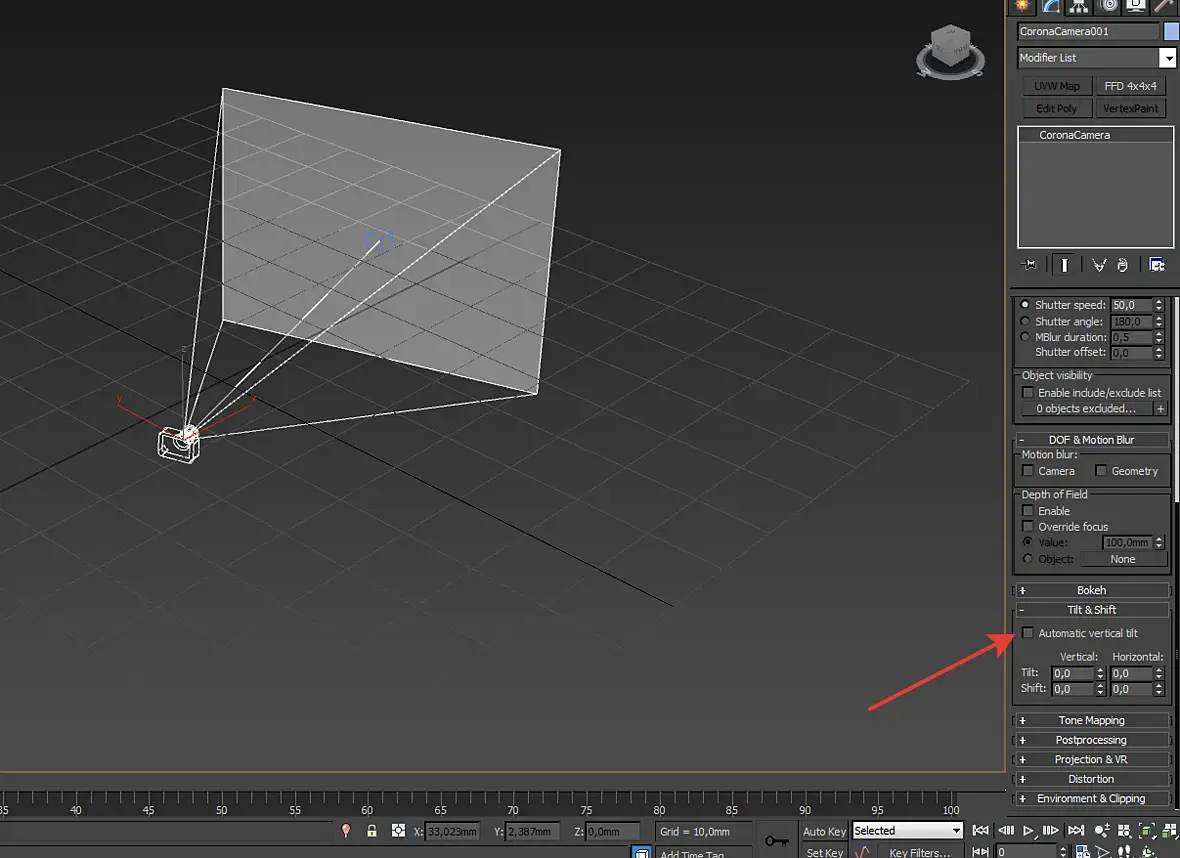Switch to the Modify panel tab

coord(1051,6)
